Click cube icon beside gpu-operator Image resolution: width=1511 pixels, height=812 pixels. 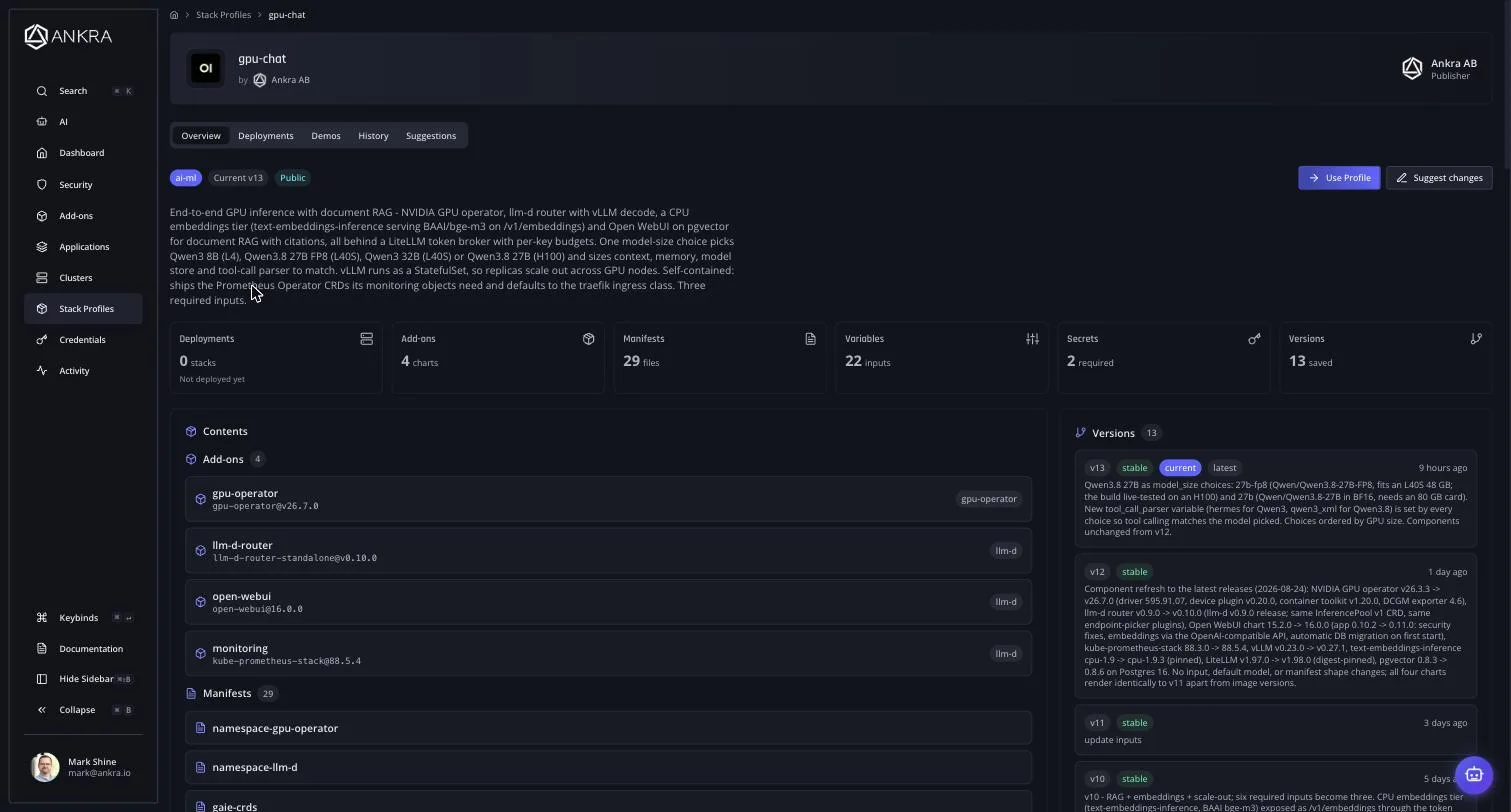point(201,499)
